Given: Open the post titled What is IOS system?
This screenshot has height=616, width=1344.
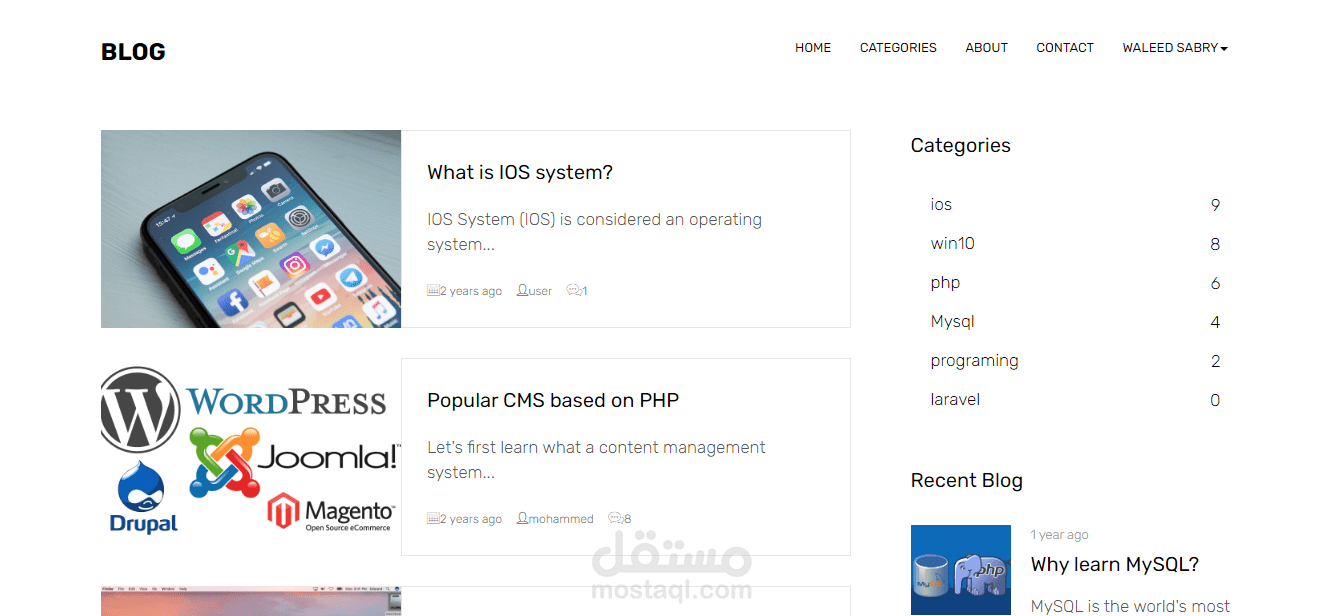Looking at the screenshot, I should 520,172.
